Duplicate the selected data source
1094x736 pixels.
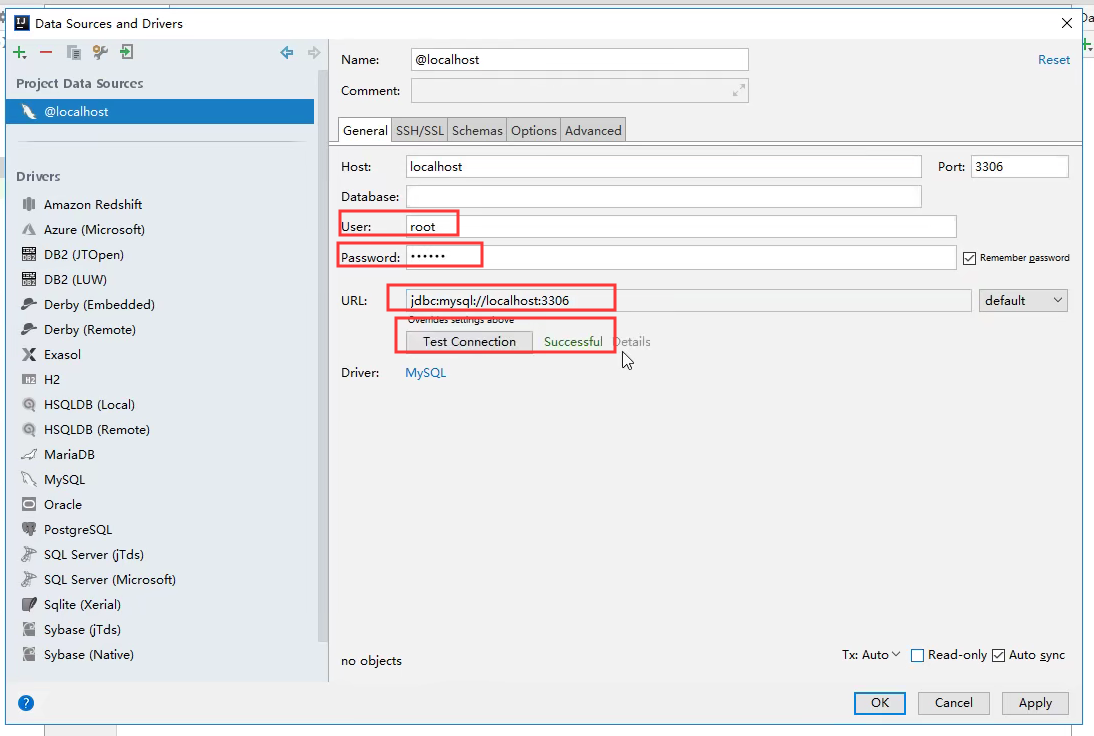click(x=73, y=52)
